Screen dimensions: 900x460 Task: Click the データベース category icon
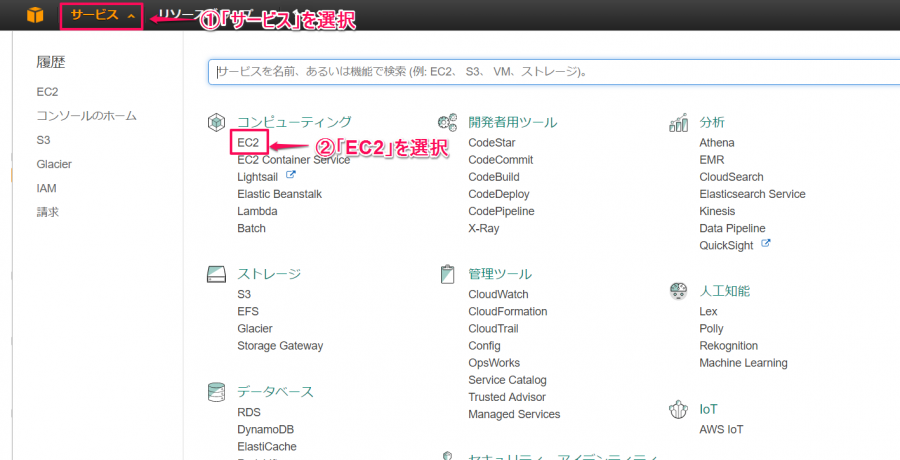215,392
